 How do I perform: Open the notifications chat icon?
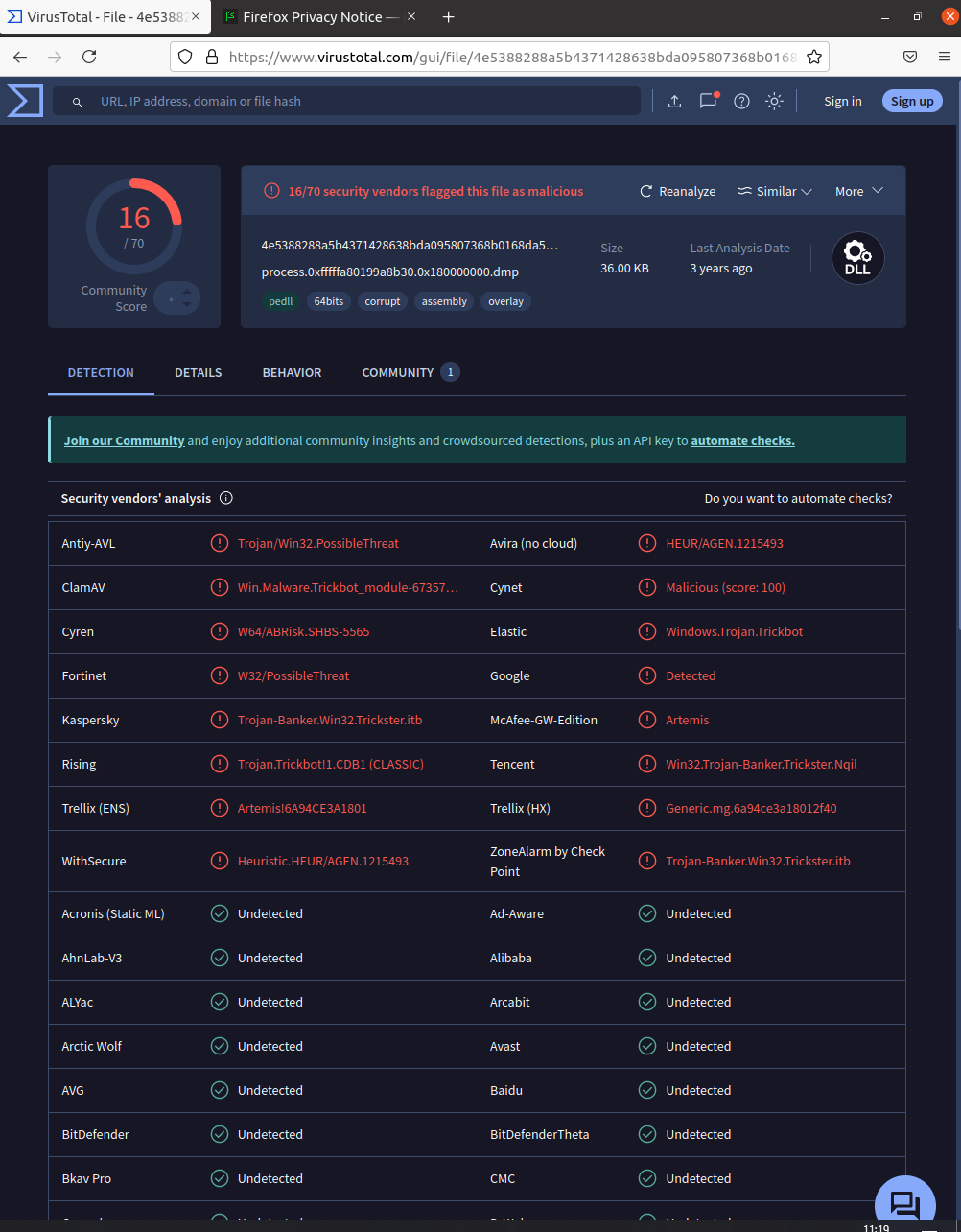(x=709, y=101)
